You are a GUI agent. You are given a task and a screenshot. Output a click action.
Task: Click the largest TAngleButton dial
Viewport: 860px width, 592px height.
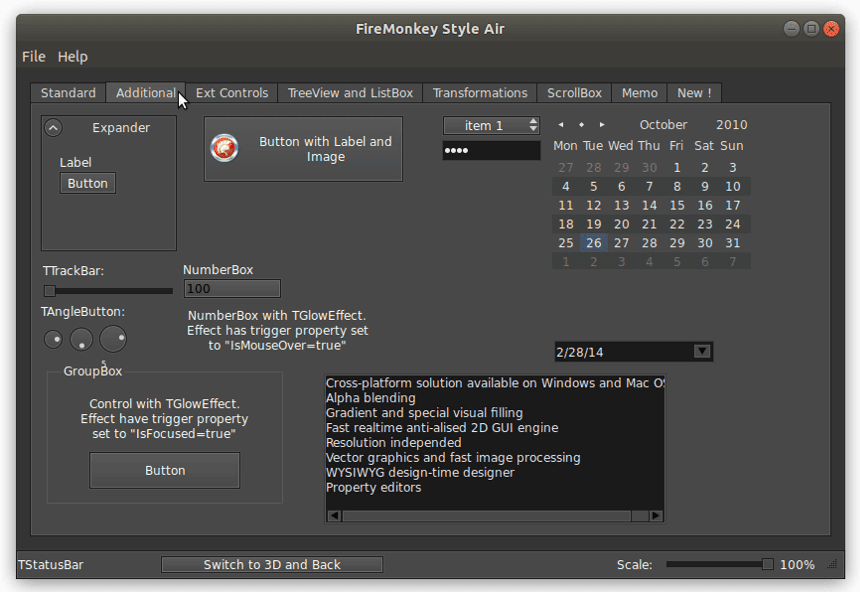coord(113,339)
